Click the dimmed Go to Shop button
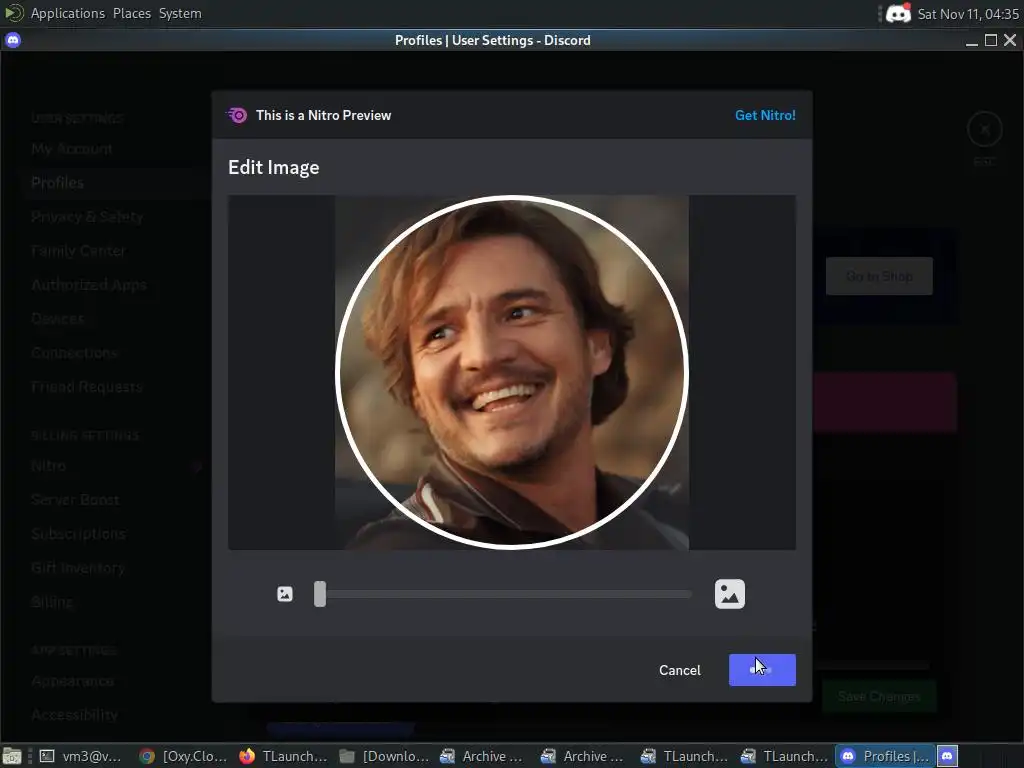The height and width of the screenshot is (768, 1024). [879, 276]
